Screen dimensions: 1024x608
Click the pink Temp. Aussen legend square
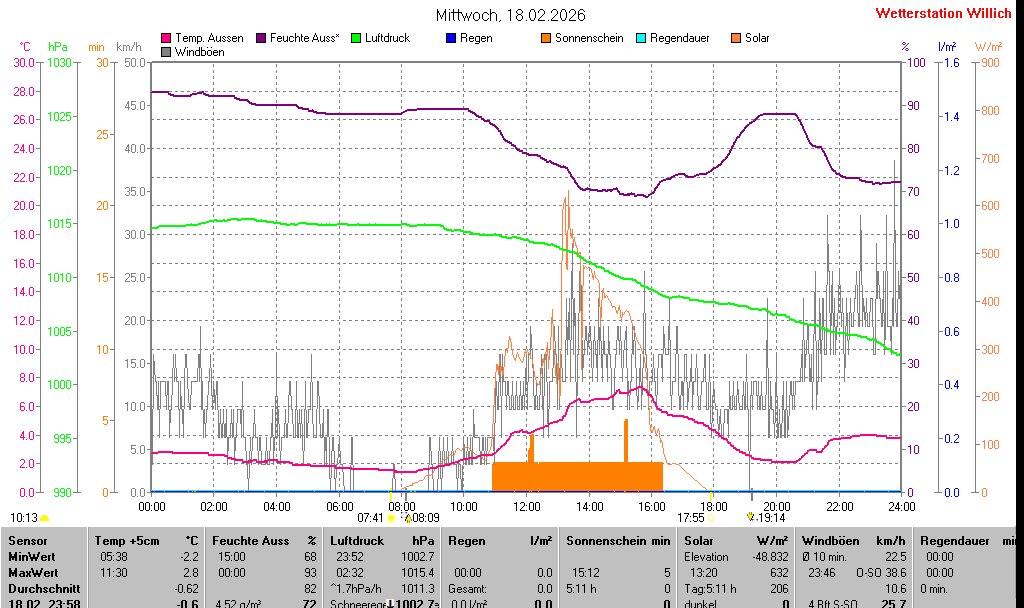coord(167,38)
